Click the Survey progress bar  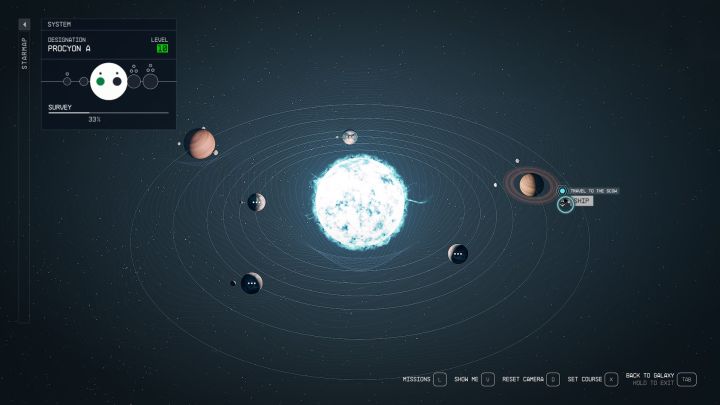coord(108,112)
